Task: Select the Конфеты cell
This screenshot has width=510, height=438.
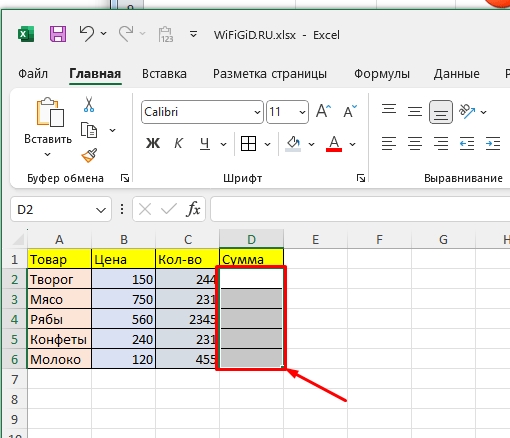Action: 59,339
